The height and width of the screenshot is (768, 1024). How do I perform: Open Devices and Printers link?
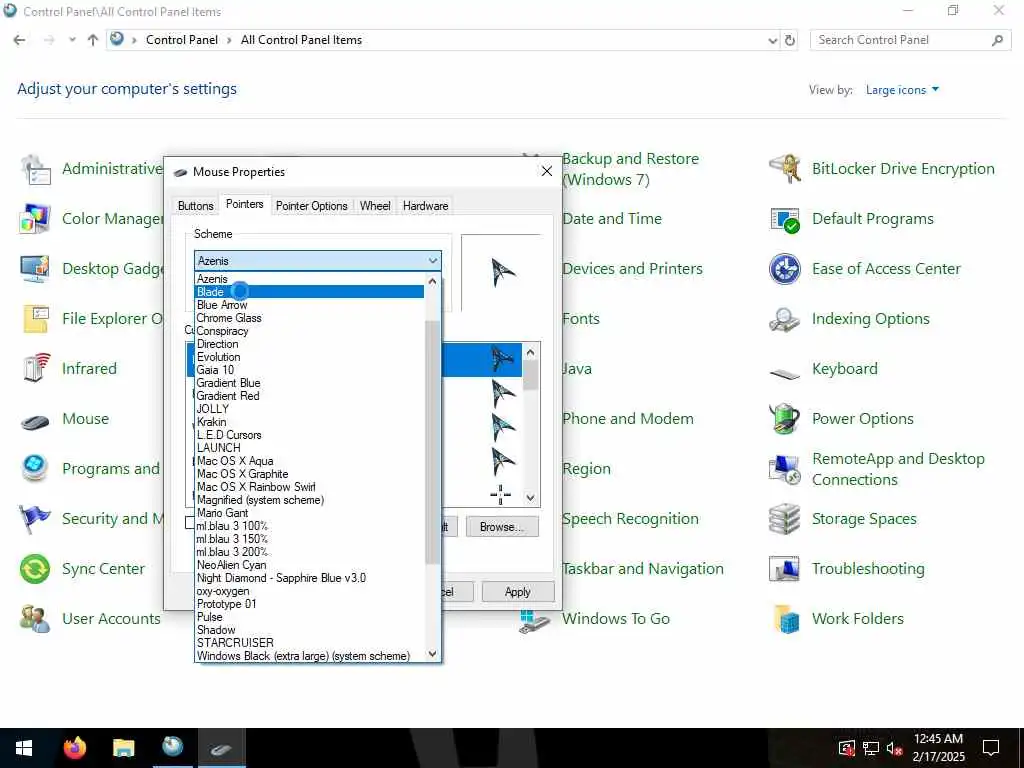coord(632,268)
